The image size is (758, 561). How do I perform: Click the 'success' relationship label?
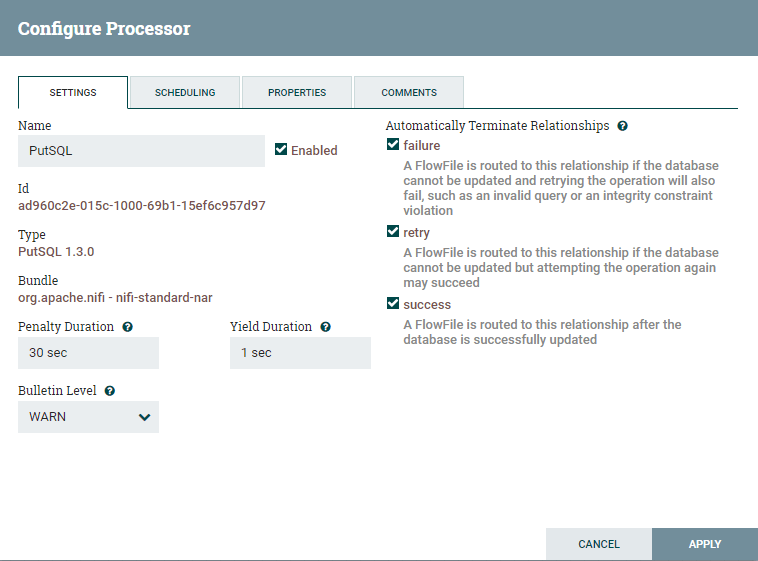[427, 305]
